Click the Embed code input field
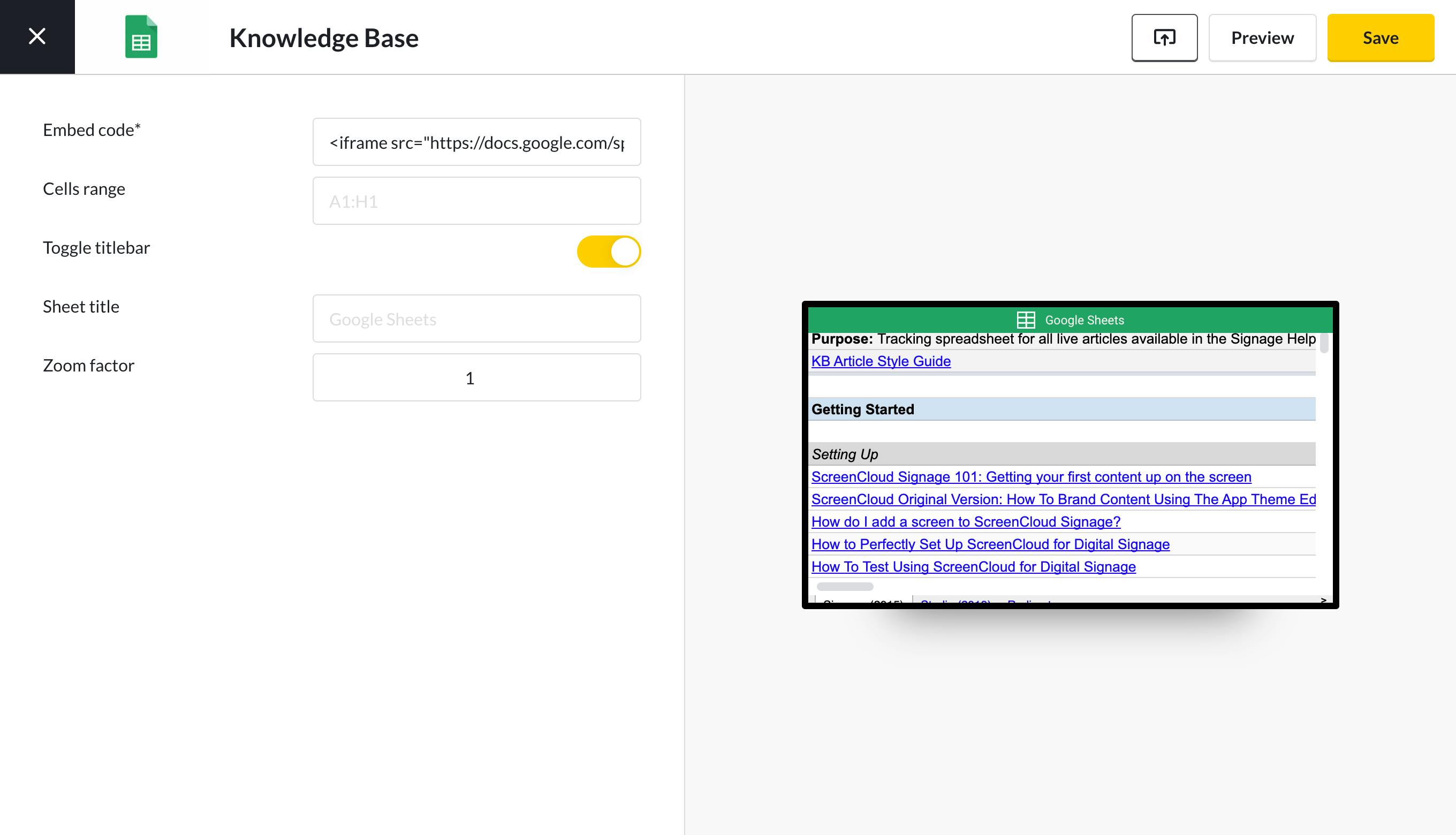Viewport: 1456px width, 835px height. pyautogui.click(x=476, y=142)
